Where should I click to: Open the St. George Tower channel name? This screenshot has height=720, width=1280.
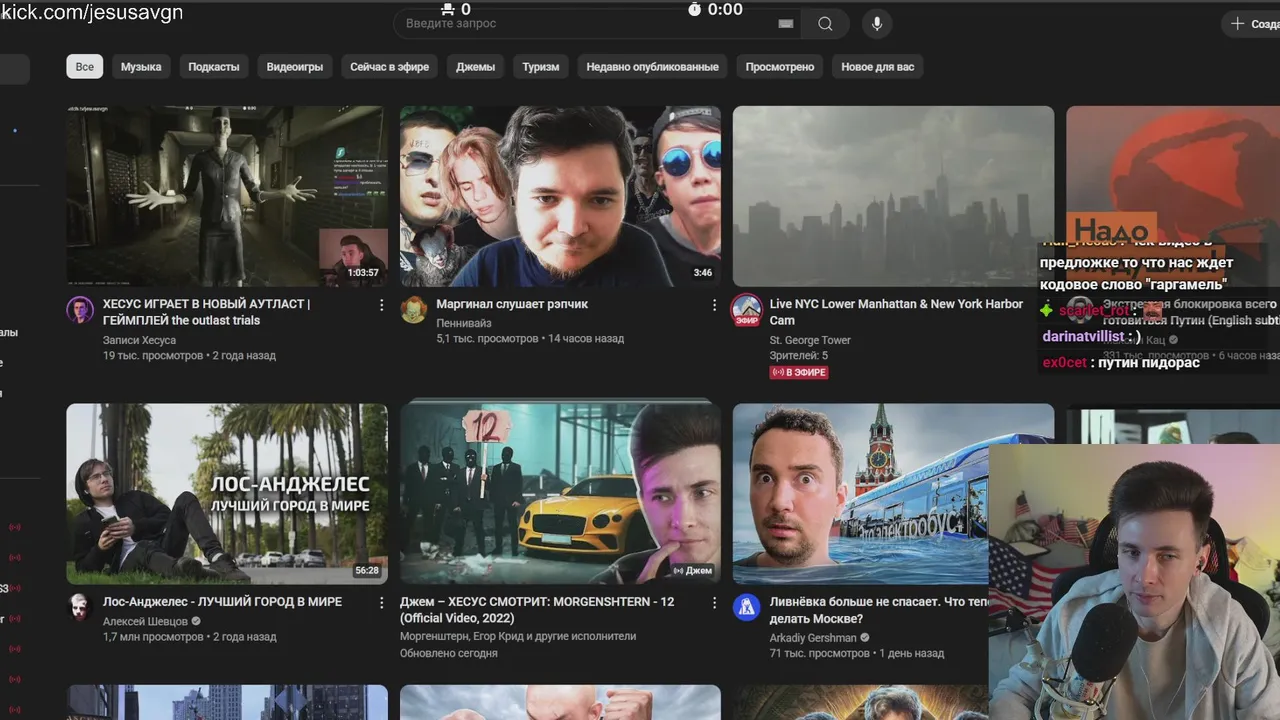[x=810, y=340]
